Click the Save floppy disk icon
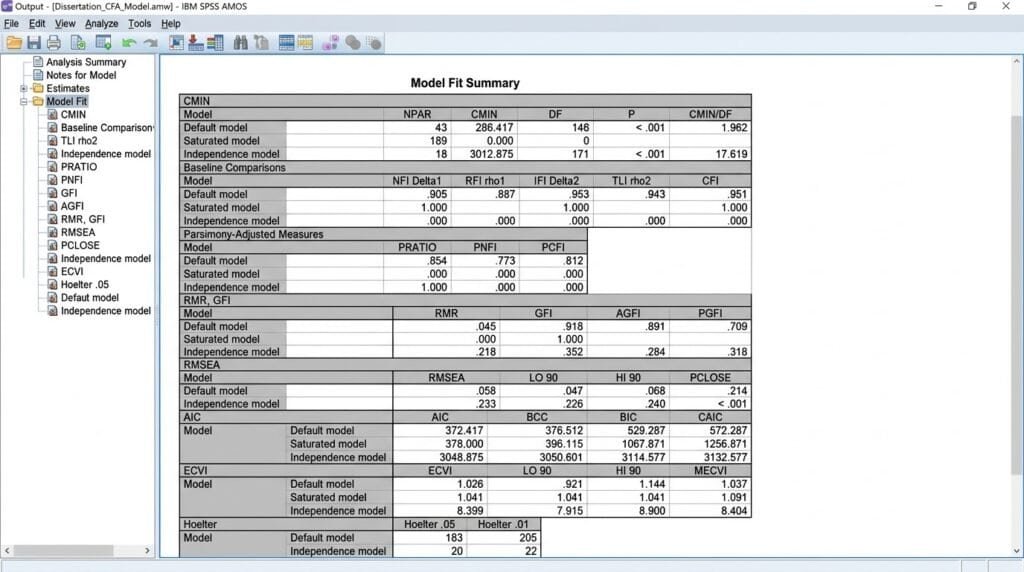This screenshot has height=572, width=1024. tap(34, 43)
